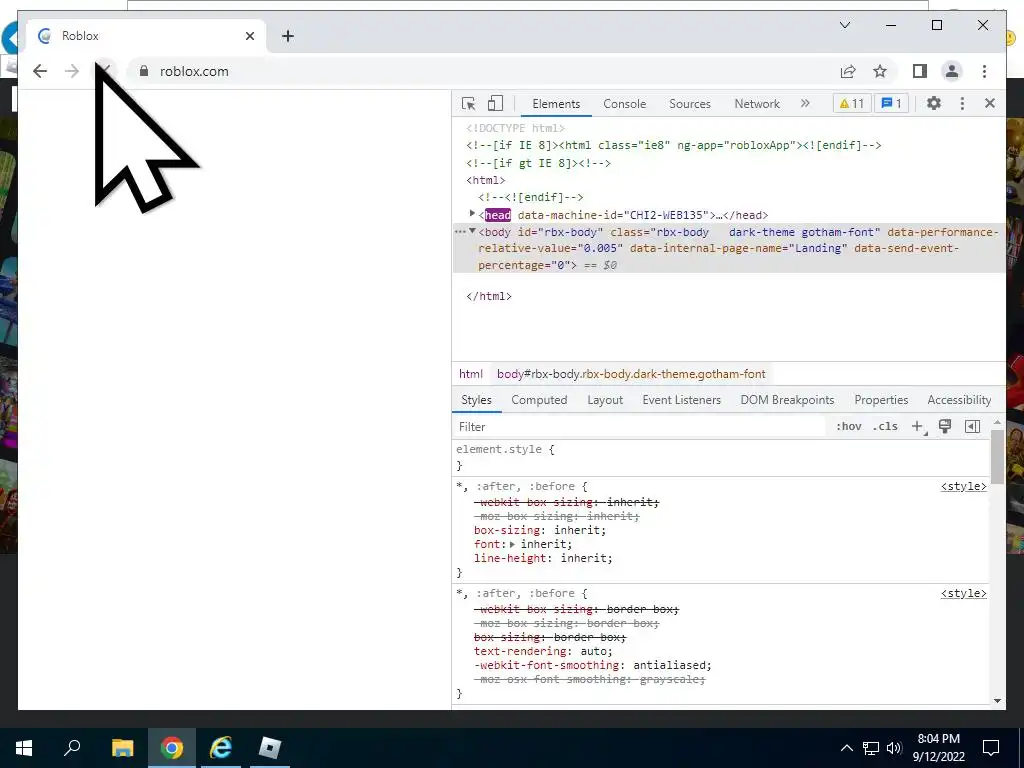Show more DevTools tabs chevron
The width and height of the screenshot is (1024, 768).
click(805, 103)
